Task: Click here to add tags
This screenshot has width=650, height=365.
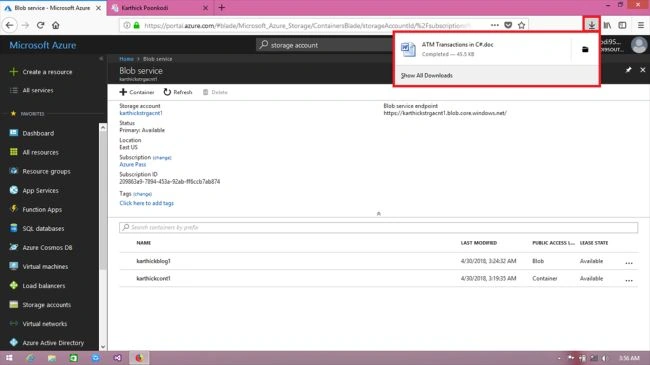Action: (x=146, y=203)
